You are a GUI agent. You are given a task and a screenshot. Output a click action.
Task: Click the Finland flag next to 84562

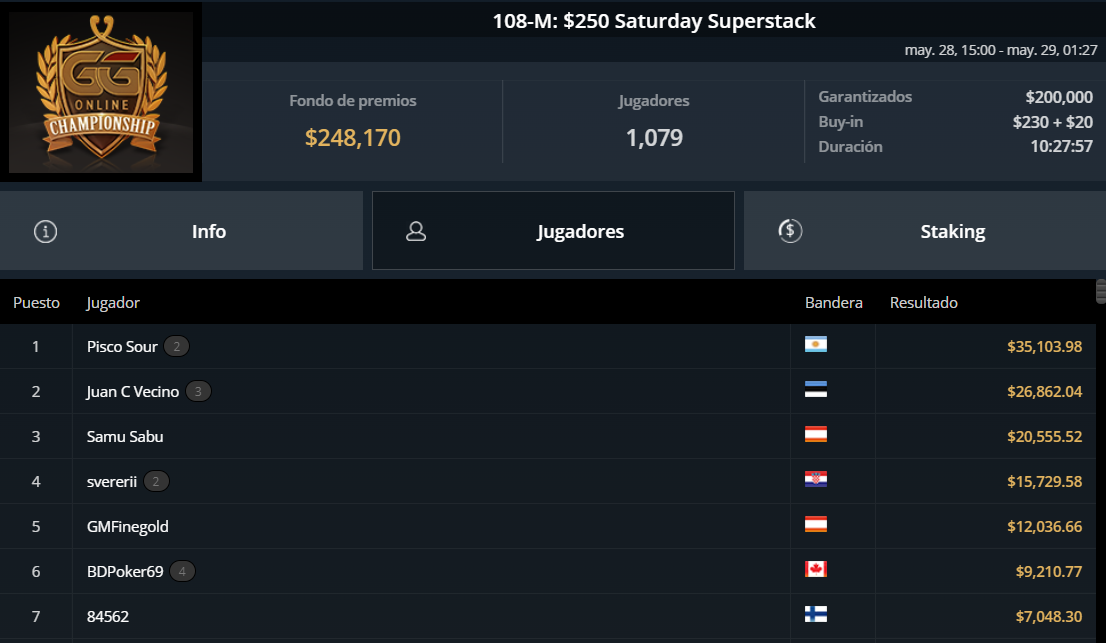point(815,615)
